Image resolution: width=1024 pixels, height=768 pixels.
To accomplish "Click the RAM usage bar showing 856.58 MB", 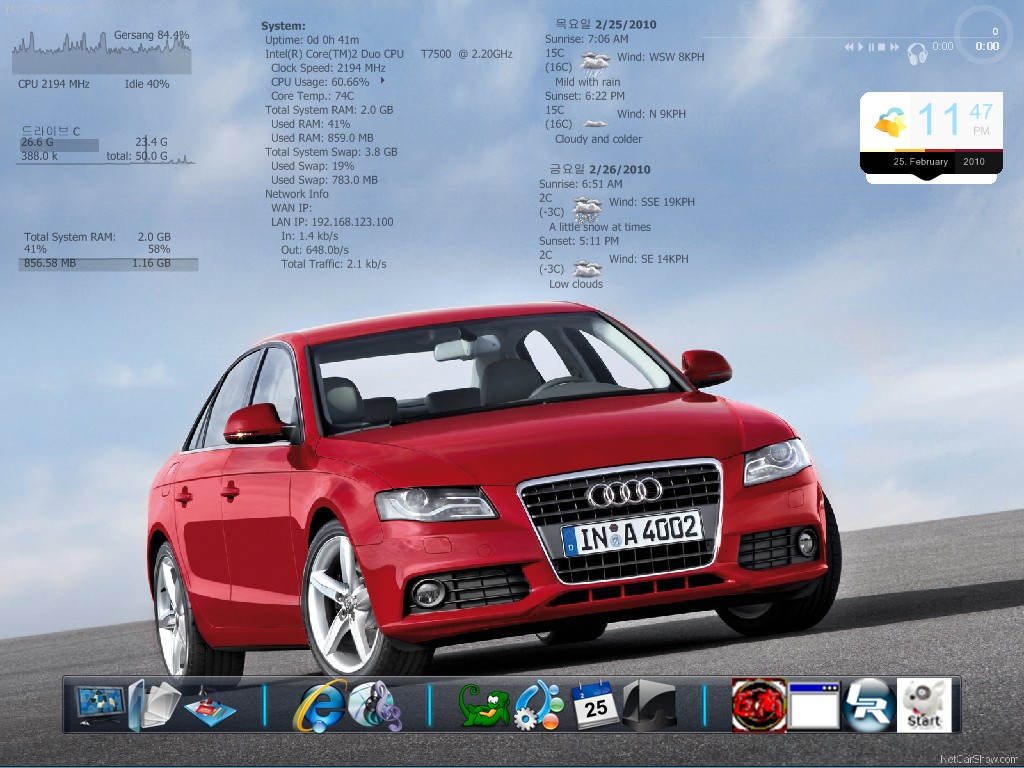I will pos(108,264).
